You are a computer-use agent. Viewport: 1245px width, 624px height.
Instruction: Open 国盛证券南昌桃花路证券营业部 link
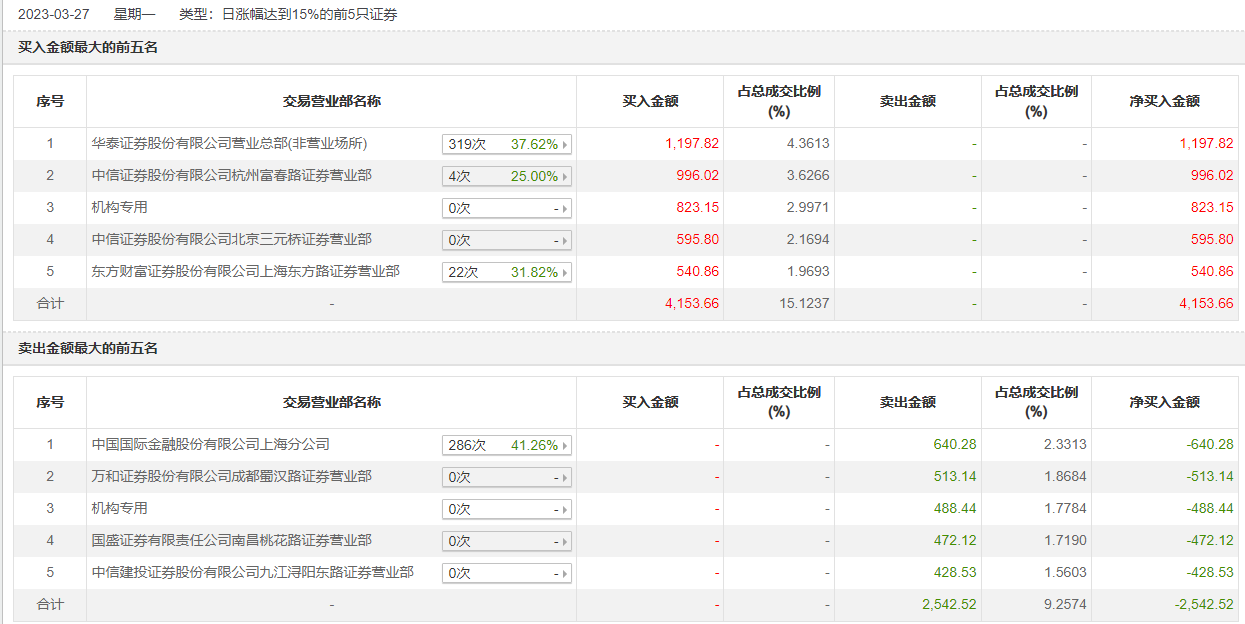pos(231,541)
